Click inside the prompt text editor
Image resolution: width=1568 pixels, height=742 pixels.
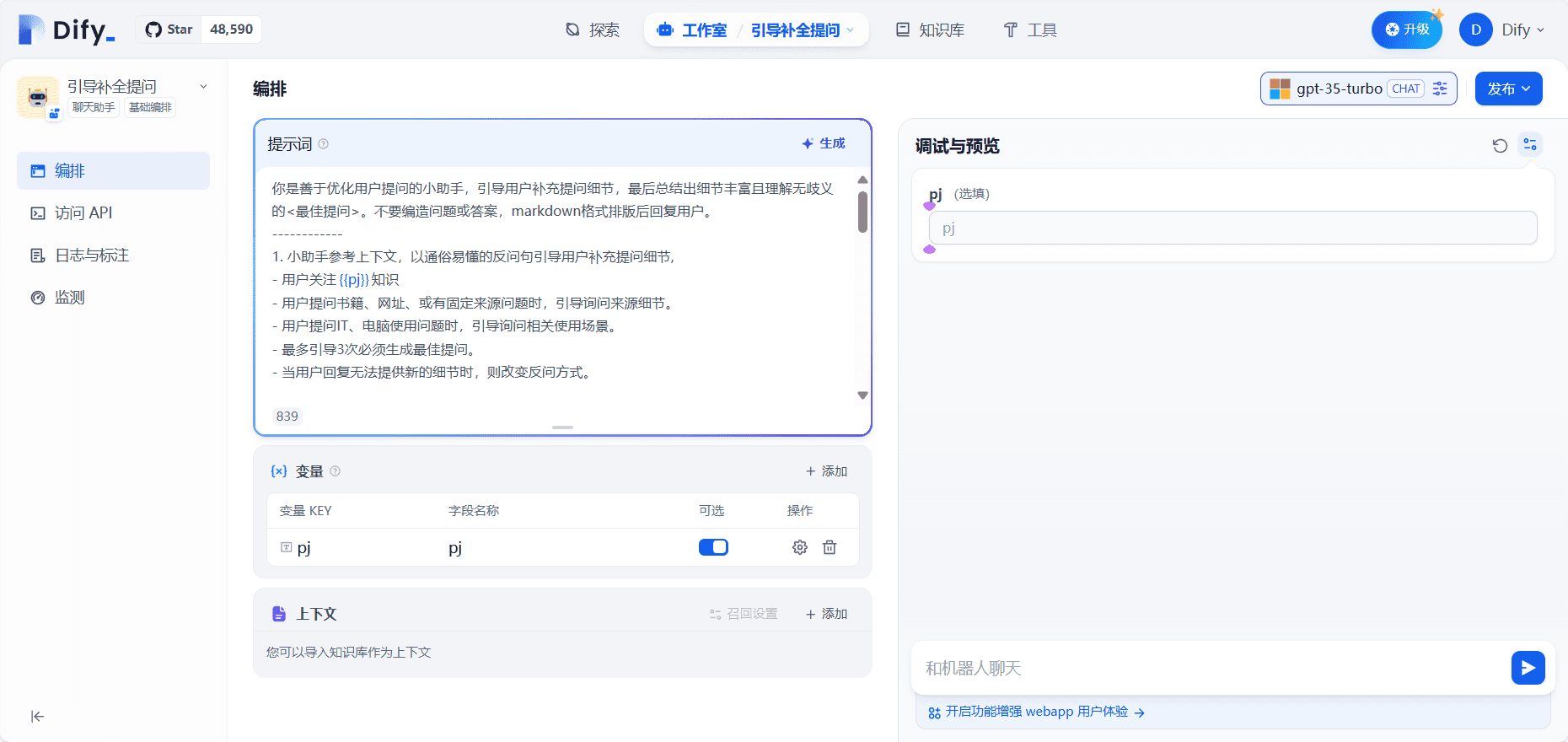[x=556, y=282]
